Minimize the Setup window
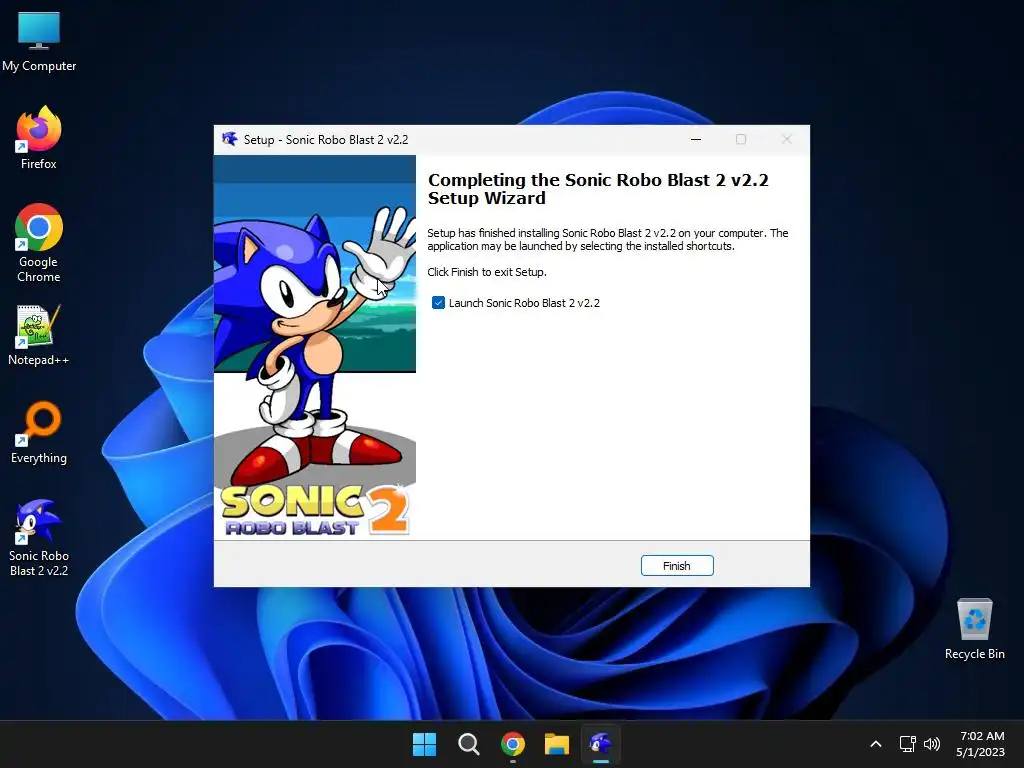Viewport: 1024px width, 768px height. 696,139
